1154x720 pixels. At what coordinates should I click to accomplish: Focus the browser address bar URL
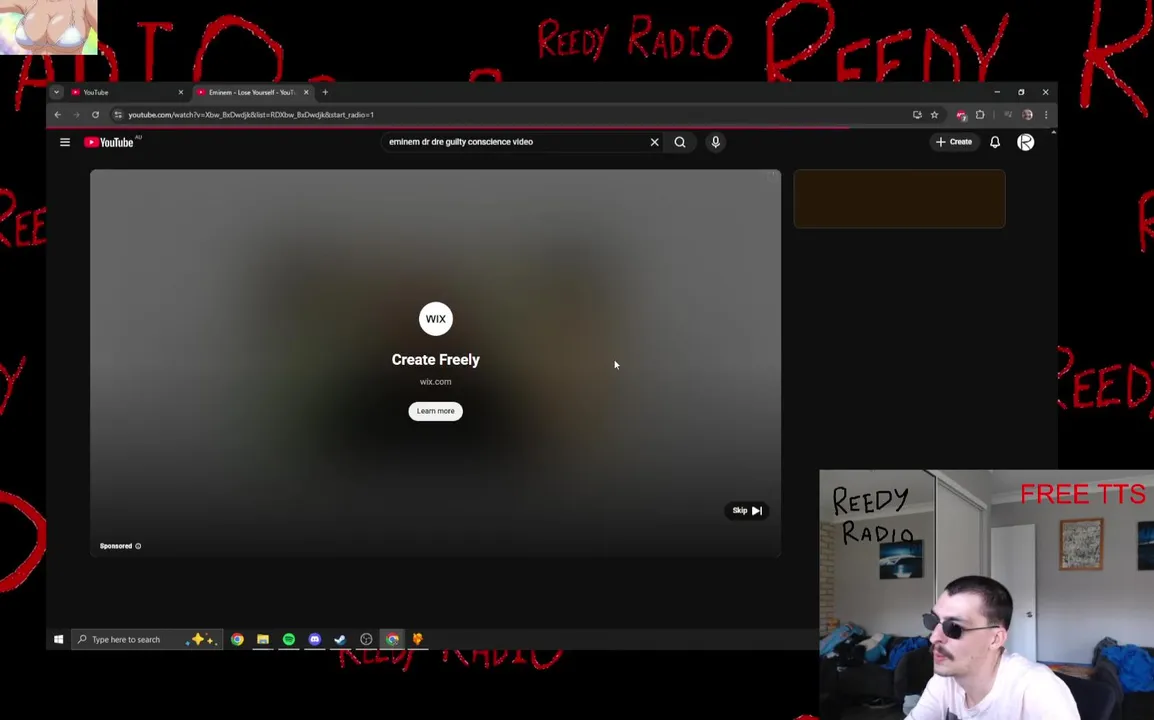click(x=251, y=115)
